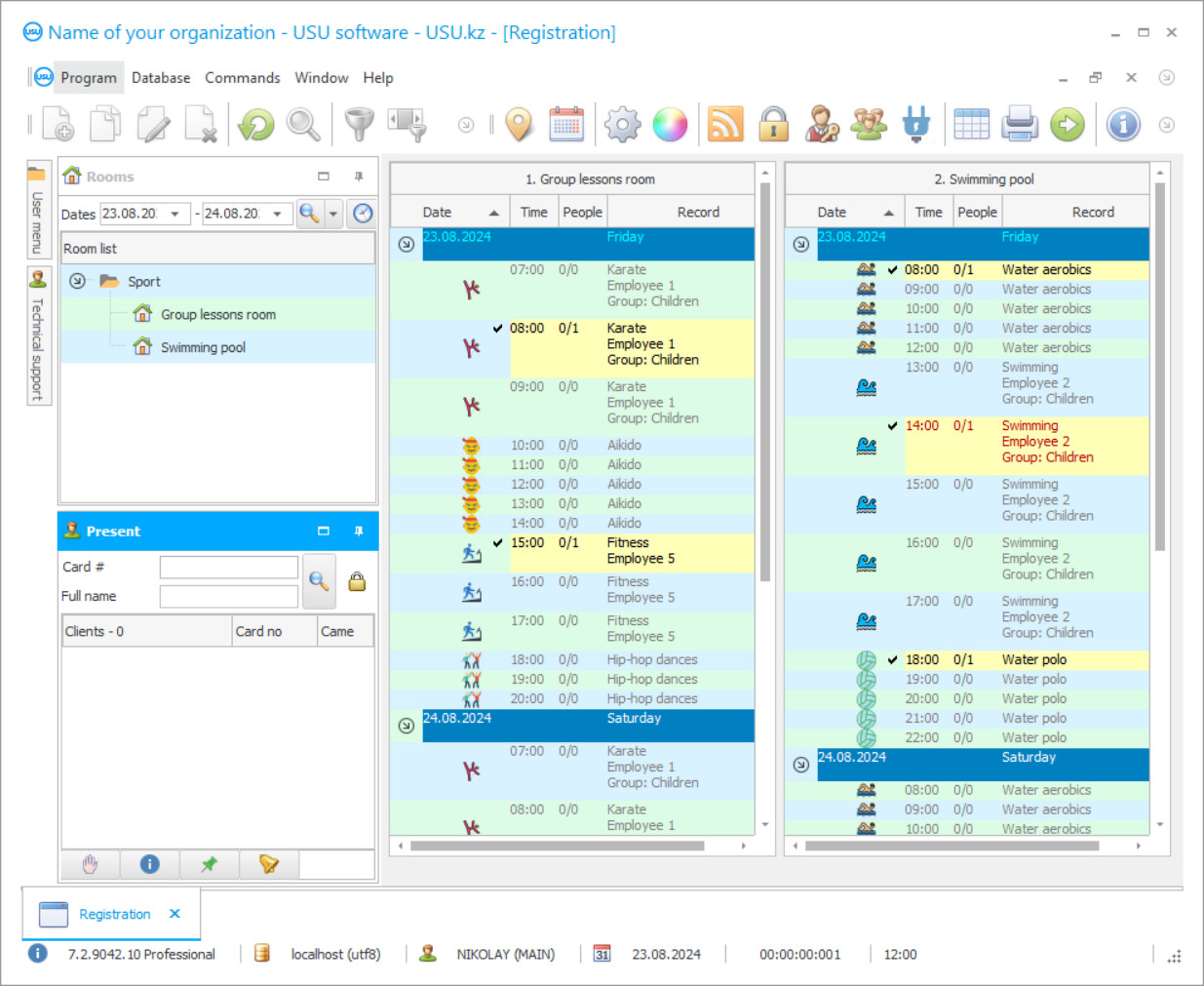Click the funnel filter toolbar icon

coord(359,125)
